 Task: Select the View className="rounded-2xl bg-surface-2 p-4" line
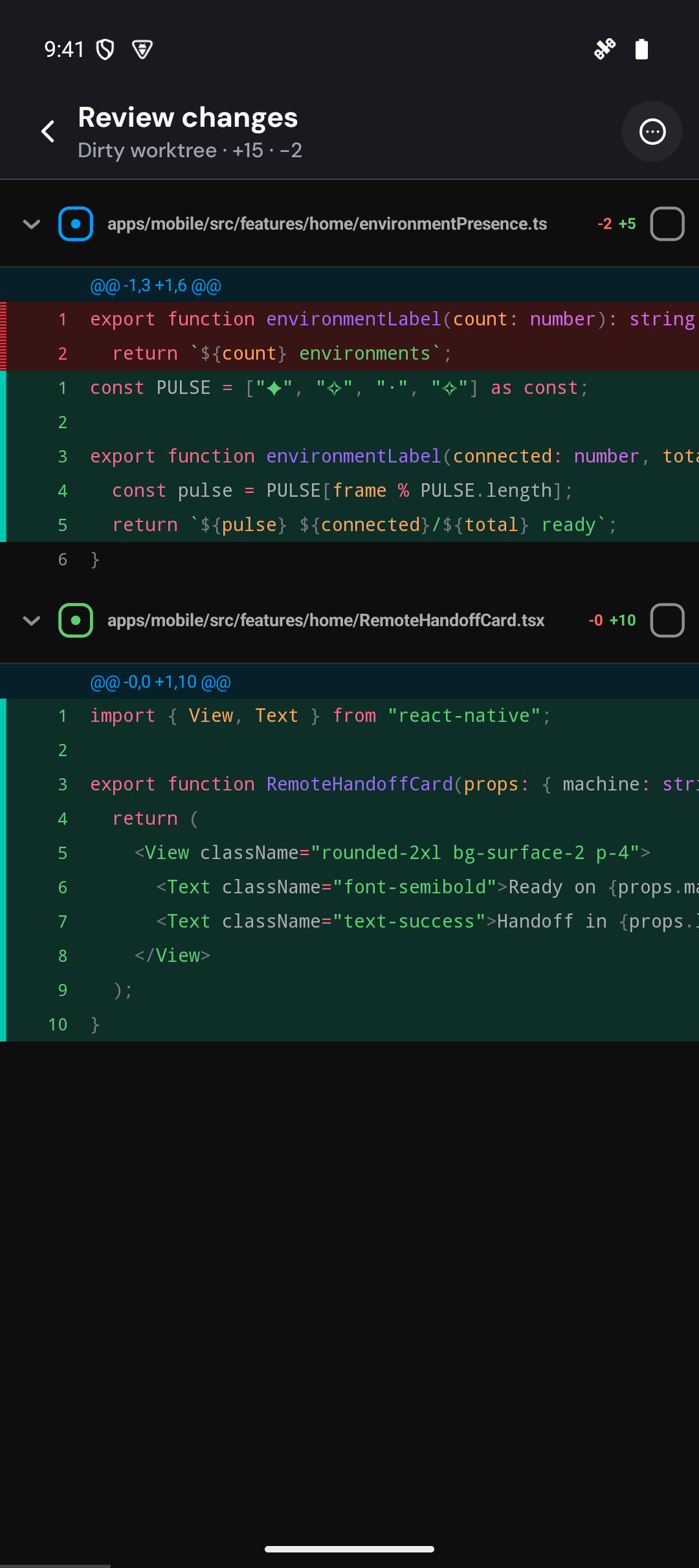tap(349, 853)
